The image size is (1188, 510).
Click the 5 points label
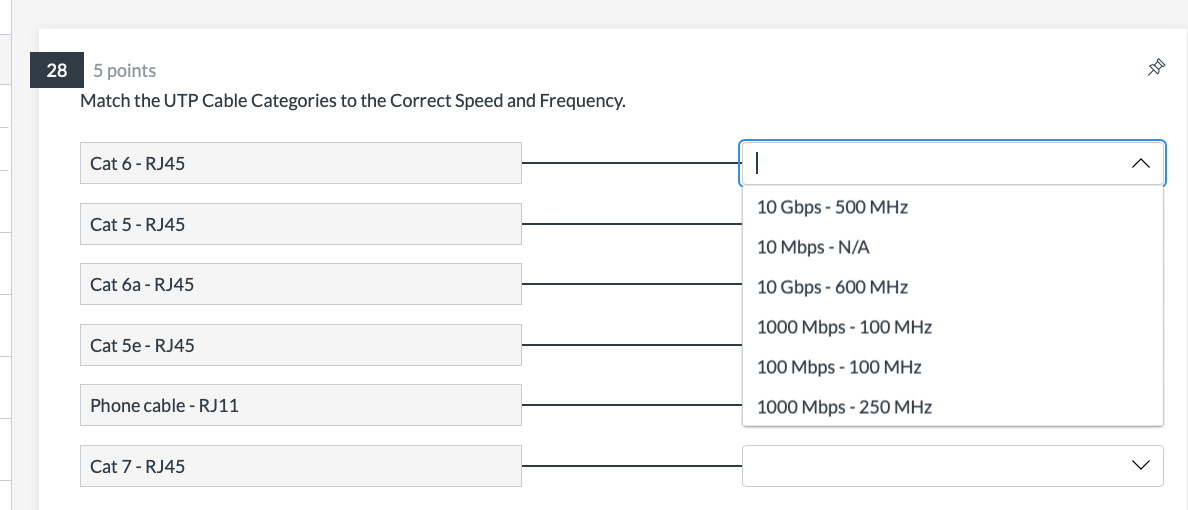click(x=125, y=70)
